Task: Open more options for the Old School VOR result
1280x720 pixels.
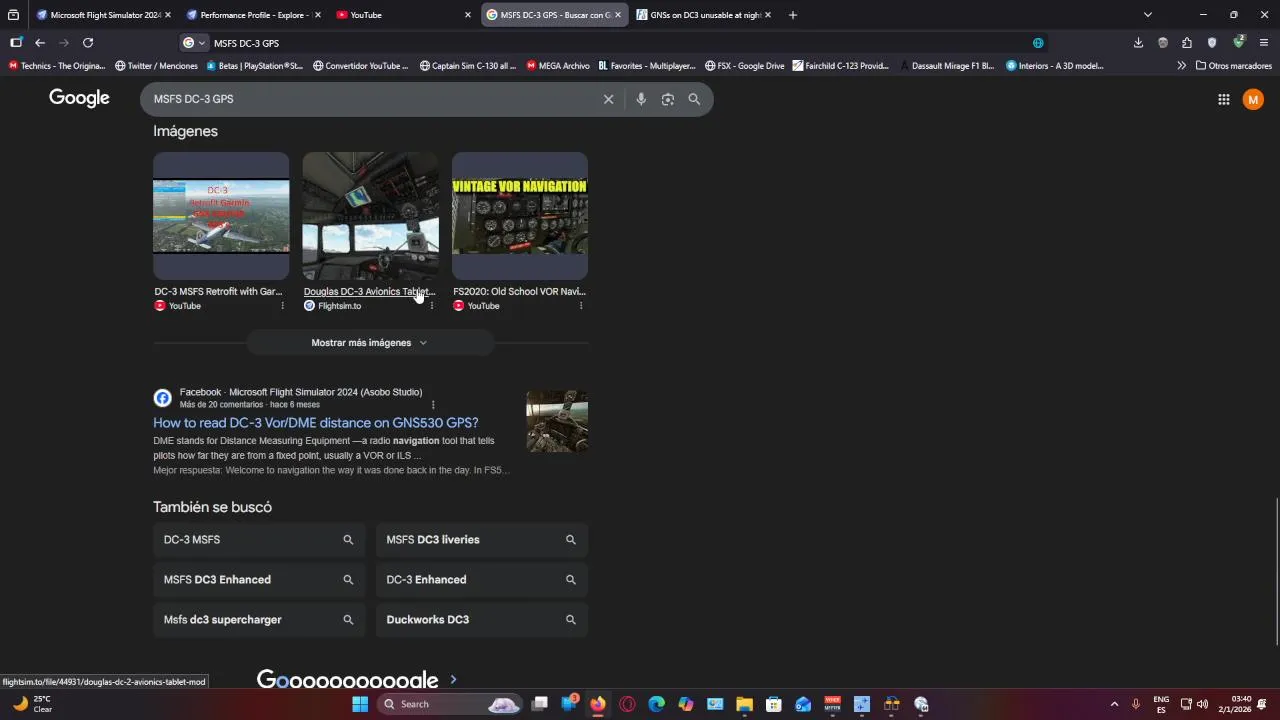Action: pyautogui.click(x=581, y=306)
